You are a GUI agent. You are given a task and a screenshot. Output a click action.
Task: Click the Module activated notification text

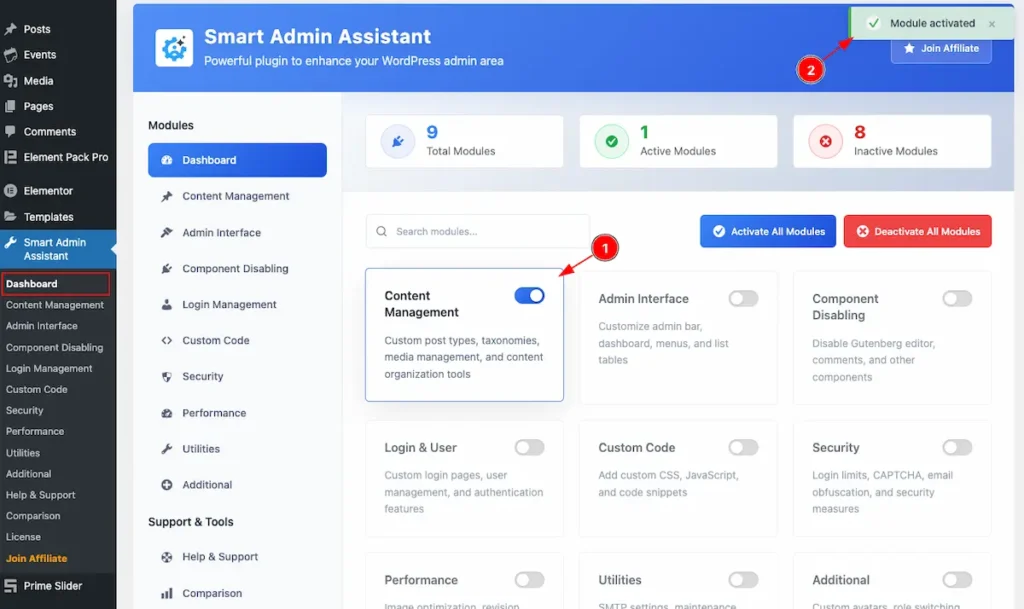pos(932,23)
